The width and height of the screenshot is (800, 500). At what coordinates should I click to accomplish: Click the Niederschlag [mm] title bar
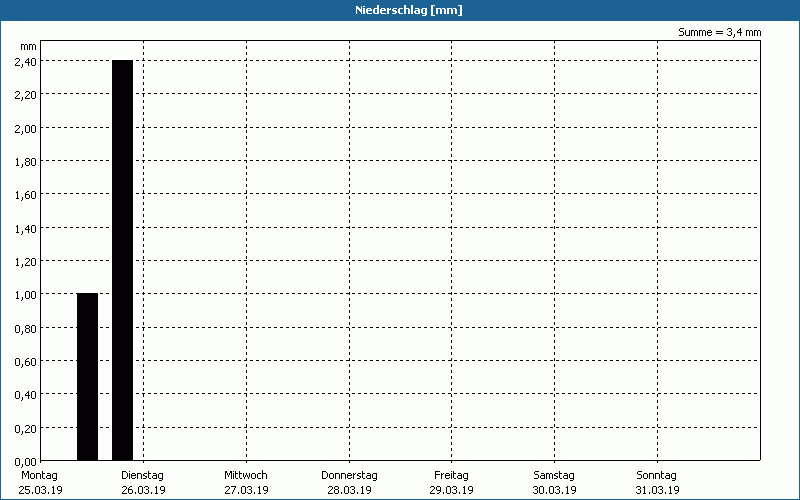pyautogui.click(x=400, y=10)
